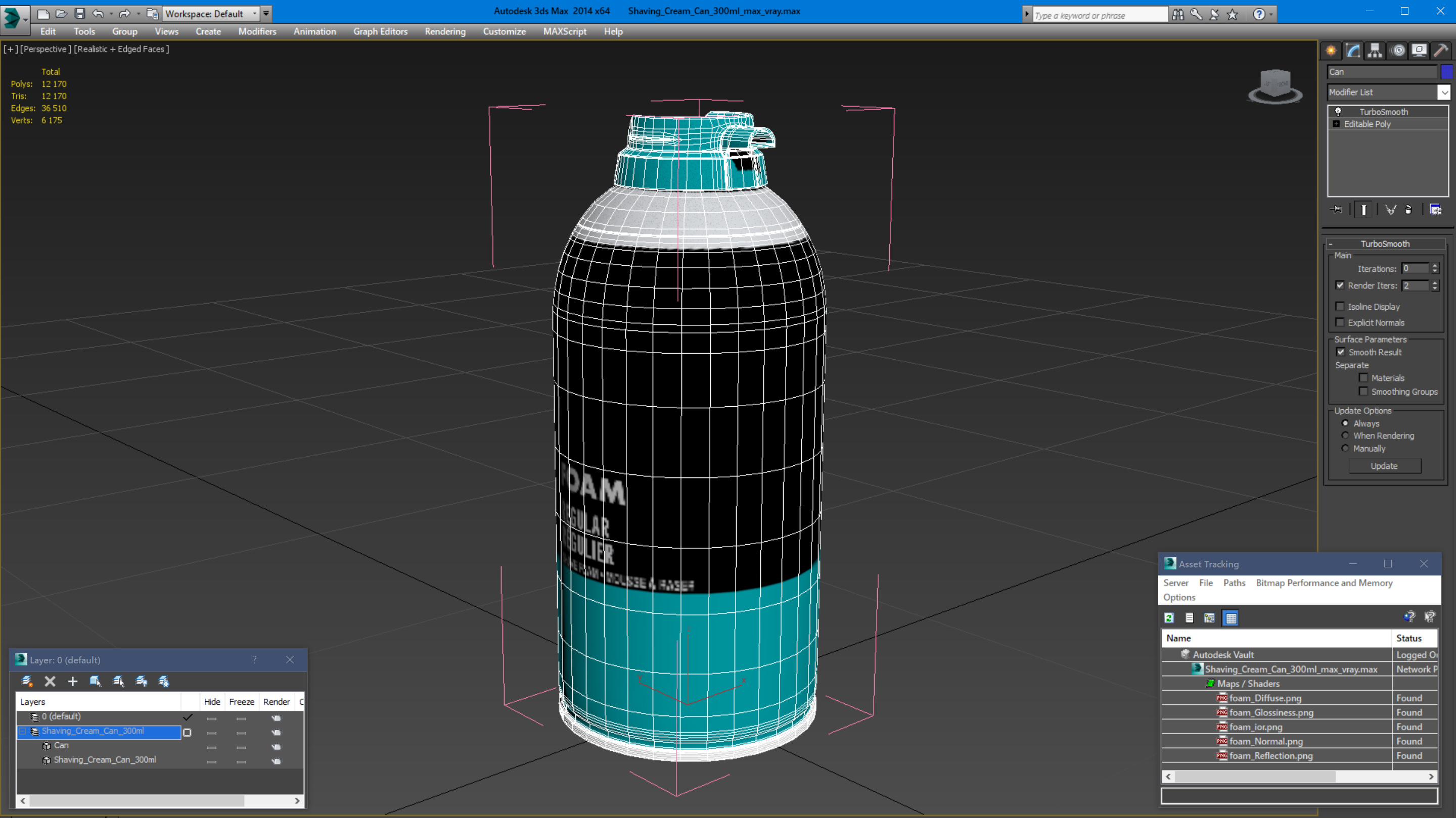Open Paths menu in Asset Tracking
1456x818 pixels.
tap(1234, 583)
